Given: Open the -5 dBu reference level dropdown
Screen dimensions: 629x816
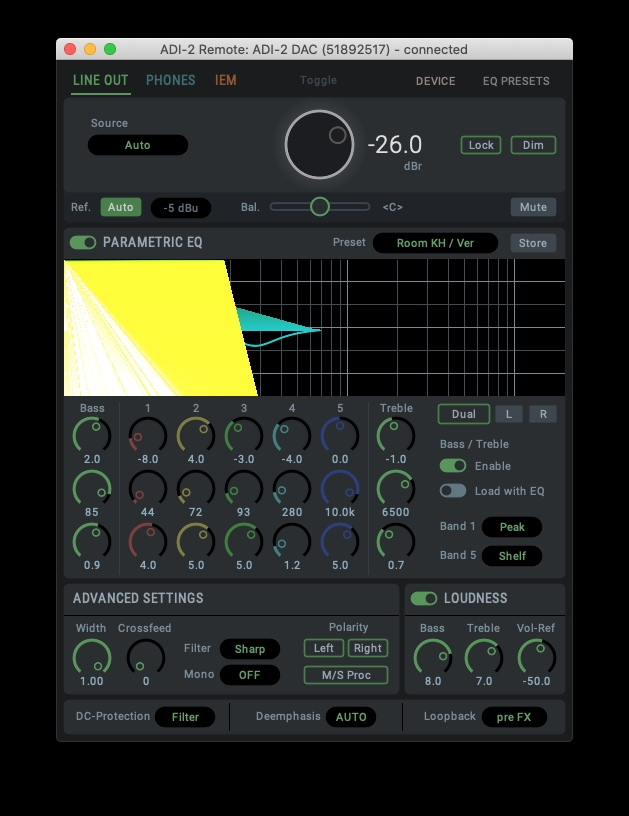Looking at the screenshot, I should tap(181, 208).
